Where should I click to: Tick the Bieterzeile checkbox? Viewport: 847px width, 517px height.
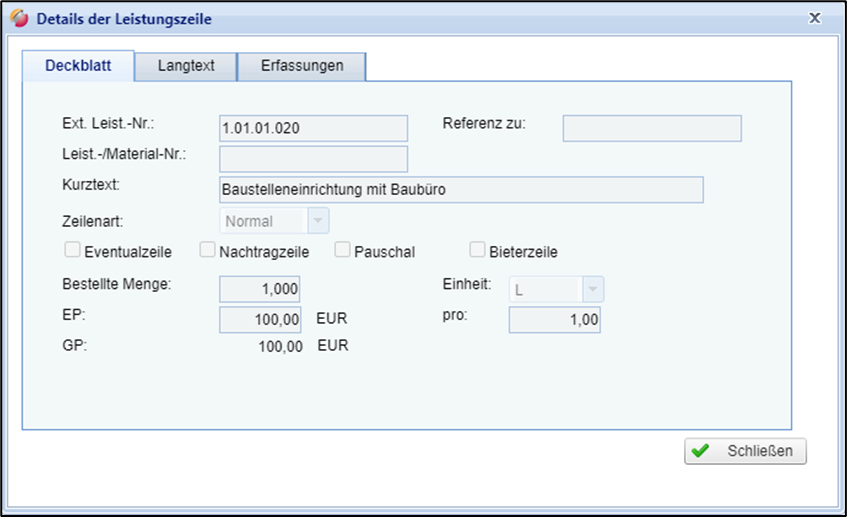point(477,250)
